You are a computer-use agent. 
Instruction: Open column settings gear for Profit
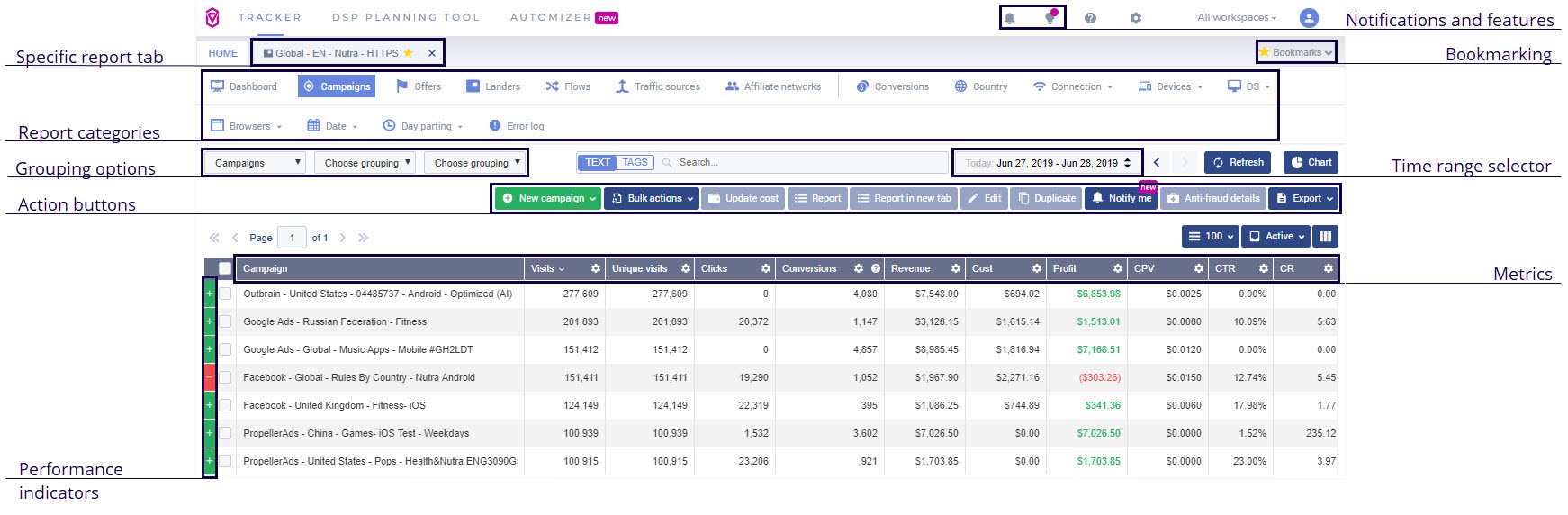coord(1117,268)
